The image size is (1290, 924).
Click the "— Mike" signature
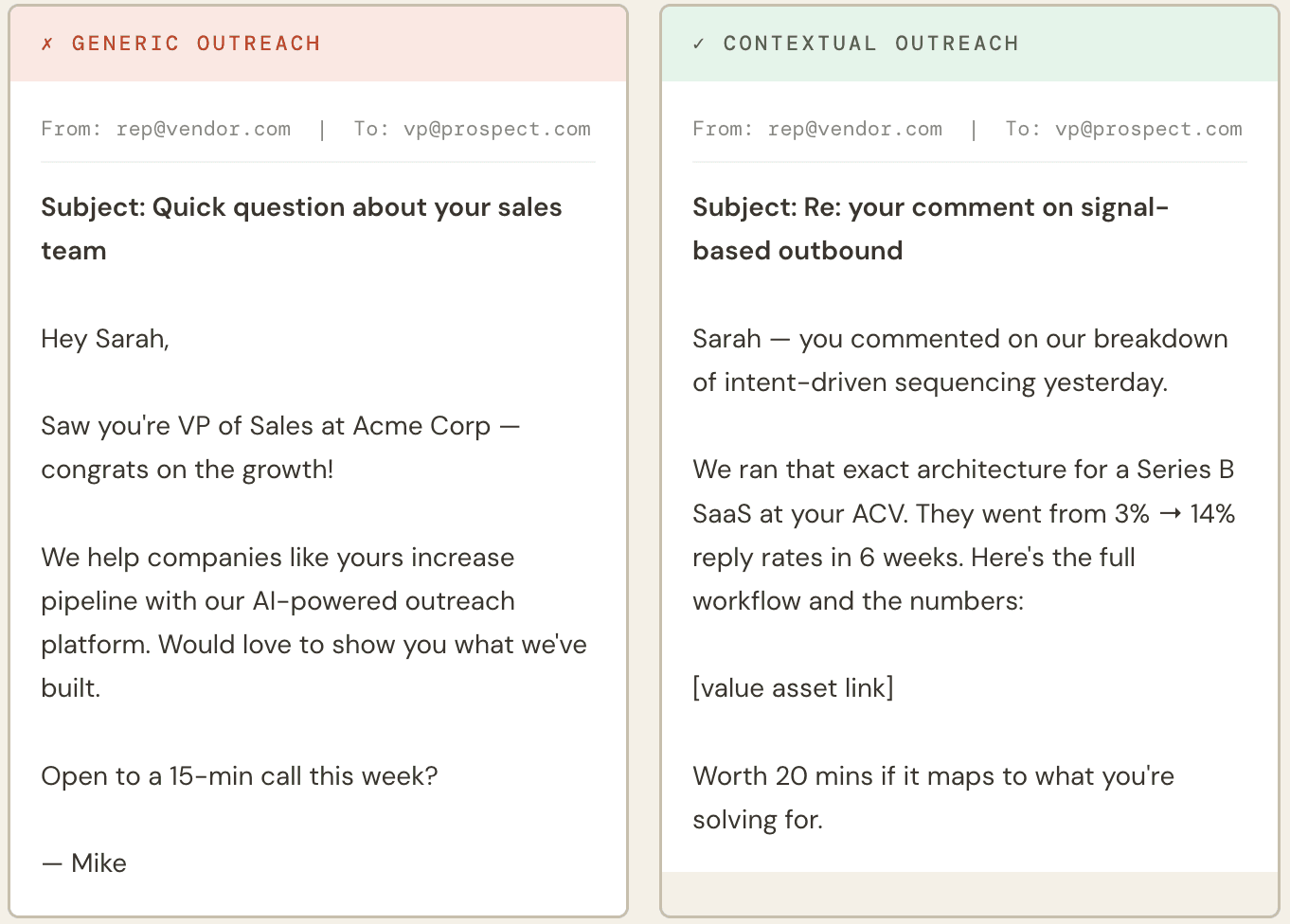tap(84, 863)
